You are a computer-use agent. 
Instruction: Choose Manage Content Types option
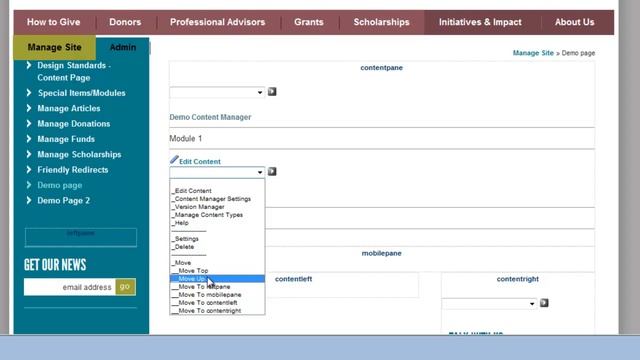pyautogui.click(x=217, y=215)
